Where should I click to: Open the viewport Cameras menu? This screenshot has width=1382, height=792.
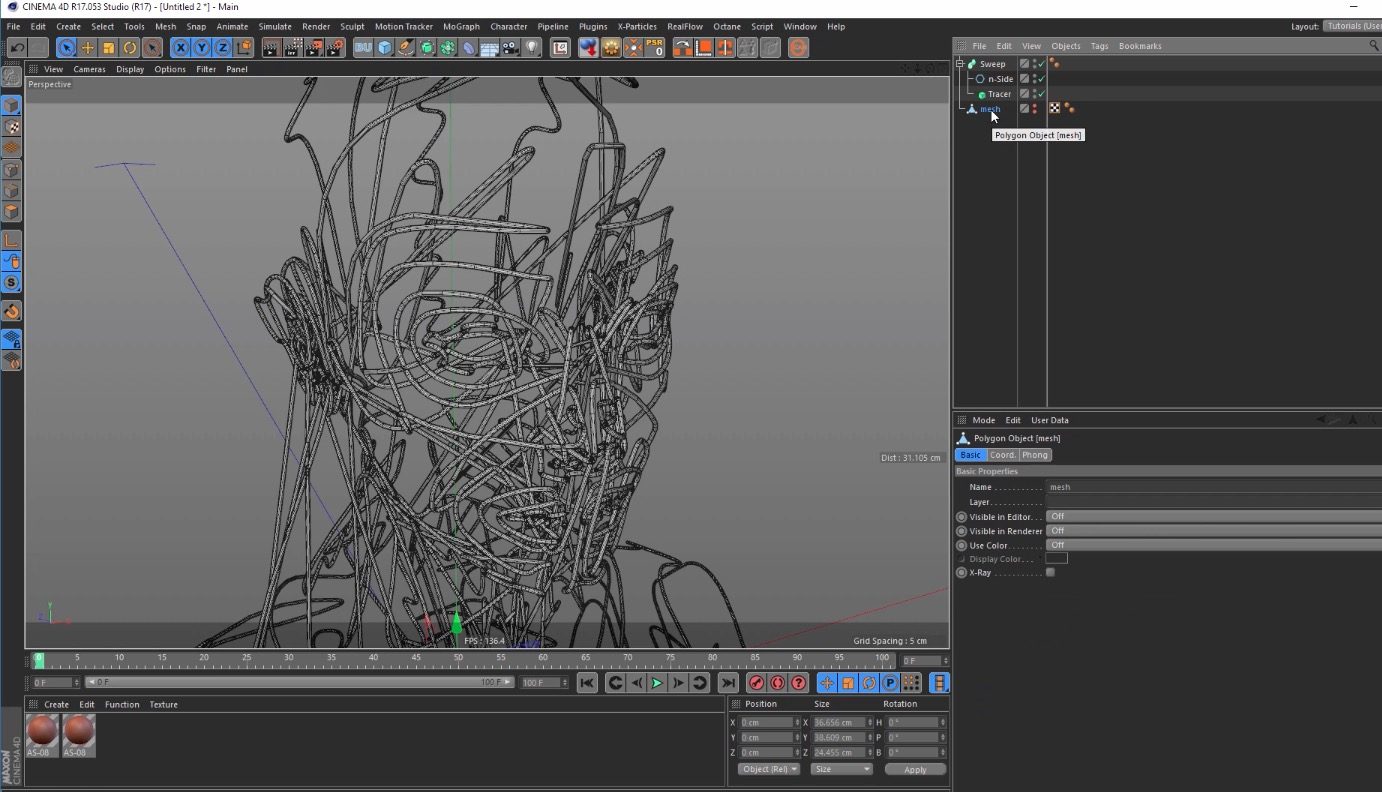coord(89,69)
